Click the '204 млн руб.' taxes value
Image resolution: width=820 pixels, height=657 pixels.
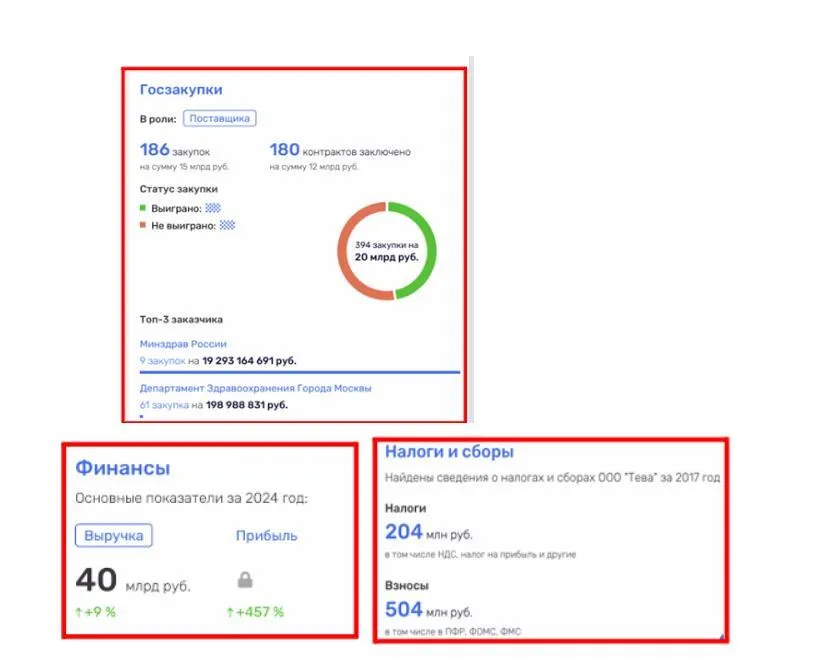428,533
